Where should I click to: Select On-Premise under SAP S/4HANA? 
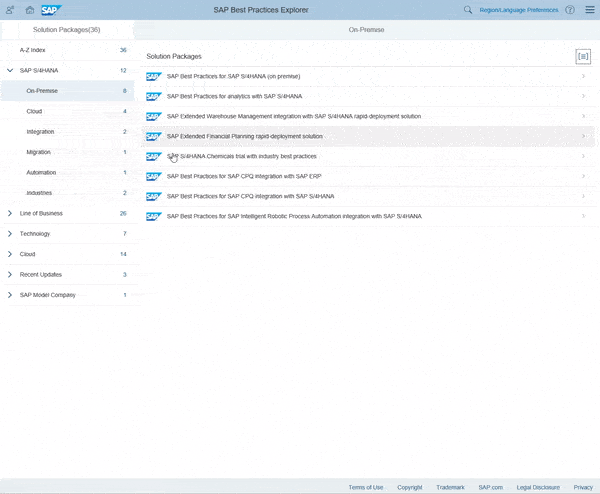(x=67, y=91)
